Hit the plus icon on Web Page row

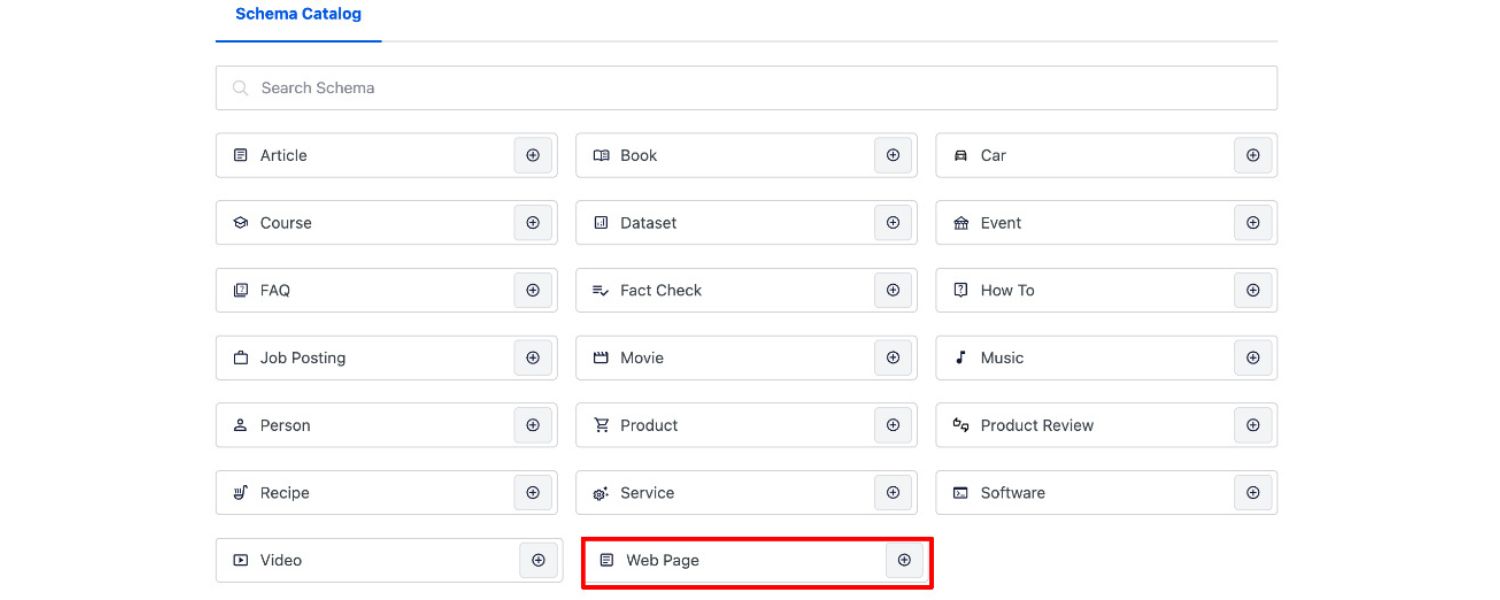tap(904, 560)
